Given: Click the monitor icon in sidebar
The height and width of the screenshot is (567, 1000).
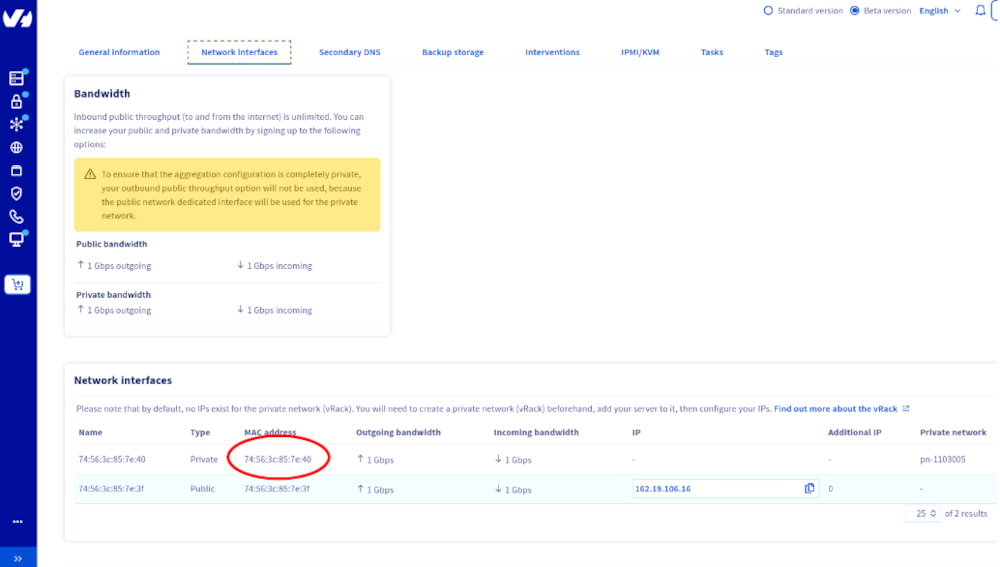Looking at the screenshot, I should coord(16,239).
